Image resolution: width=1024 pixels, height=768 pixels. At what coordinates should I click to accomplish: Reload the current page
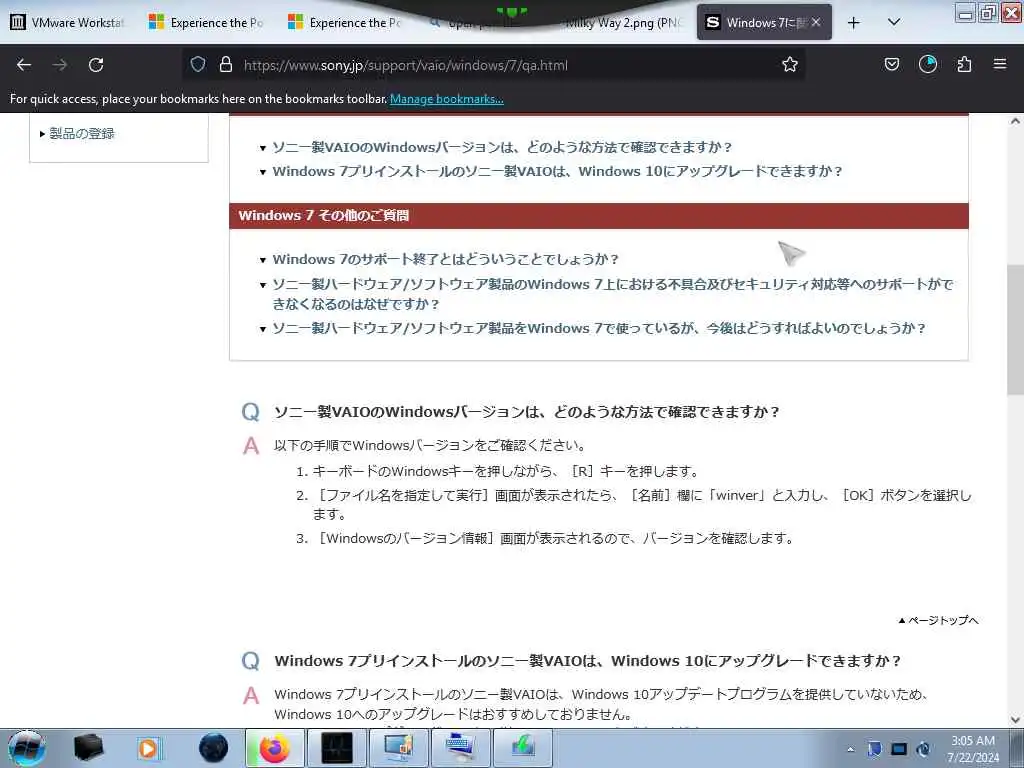point(96,65)
